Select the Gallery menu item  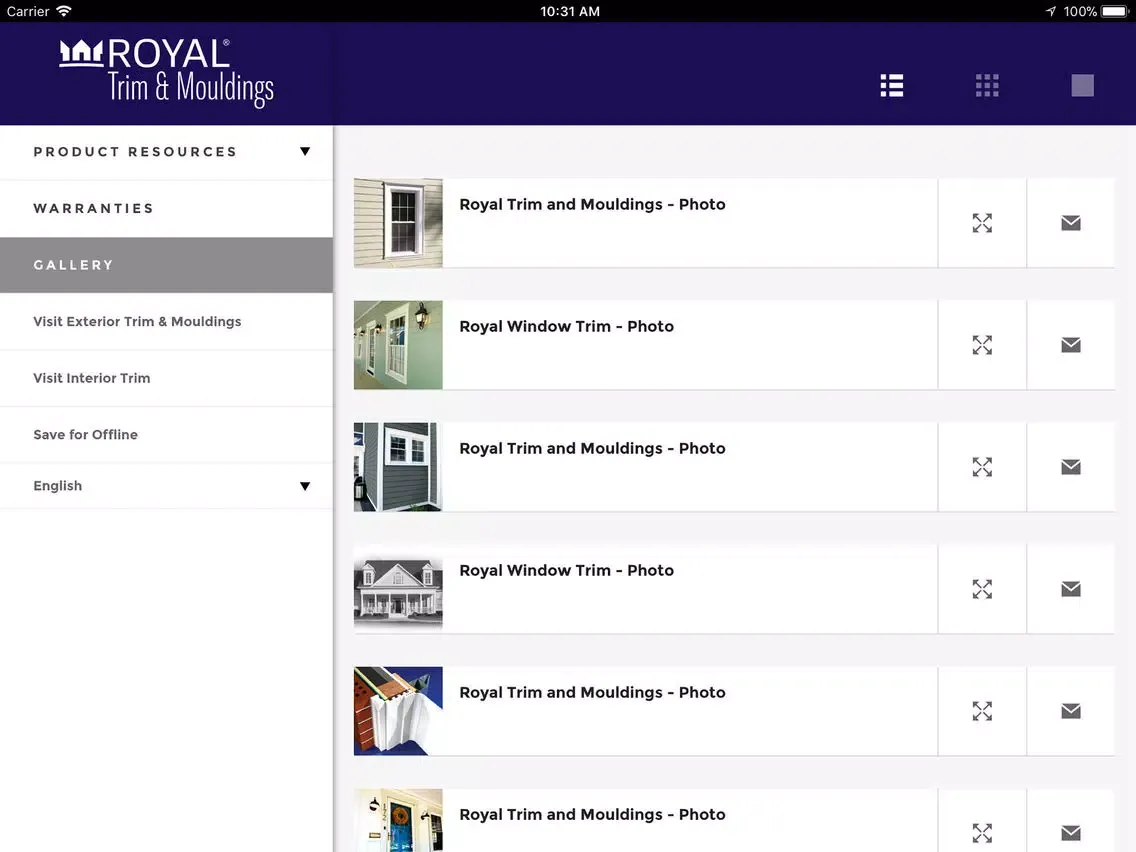click(167, 265)
